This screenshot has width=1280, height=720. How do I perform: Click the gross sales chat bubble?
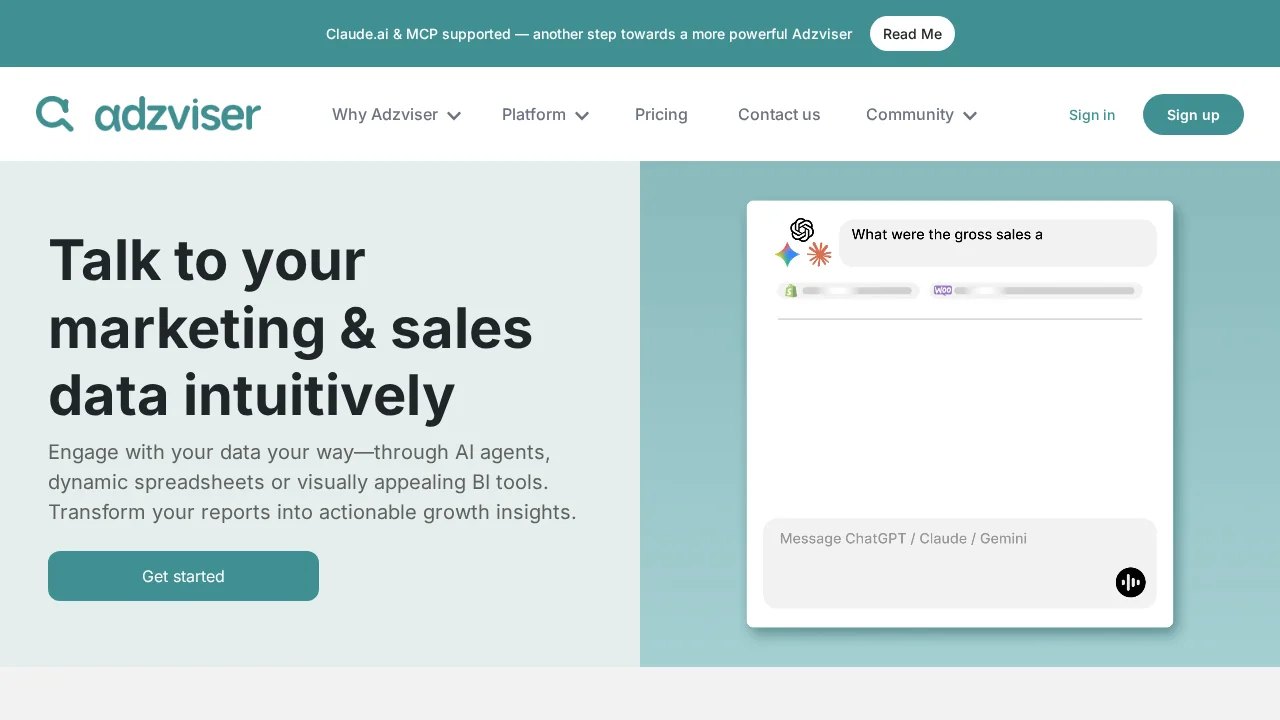(997, 242)
